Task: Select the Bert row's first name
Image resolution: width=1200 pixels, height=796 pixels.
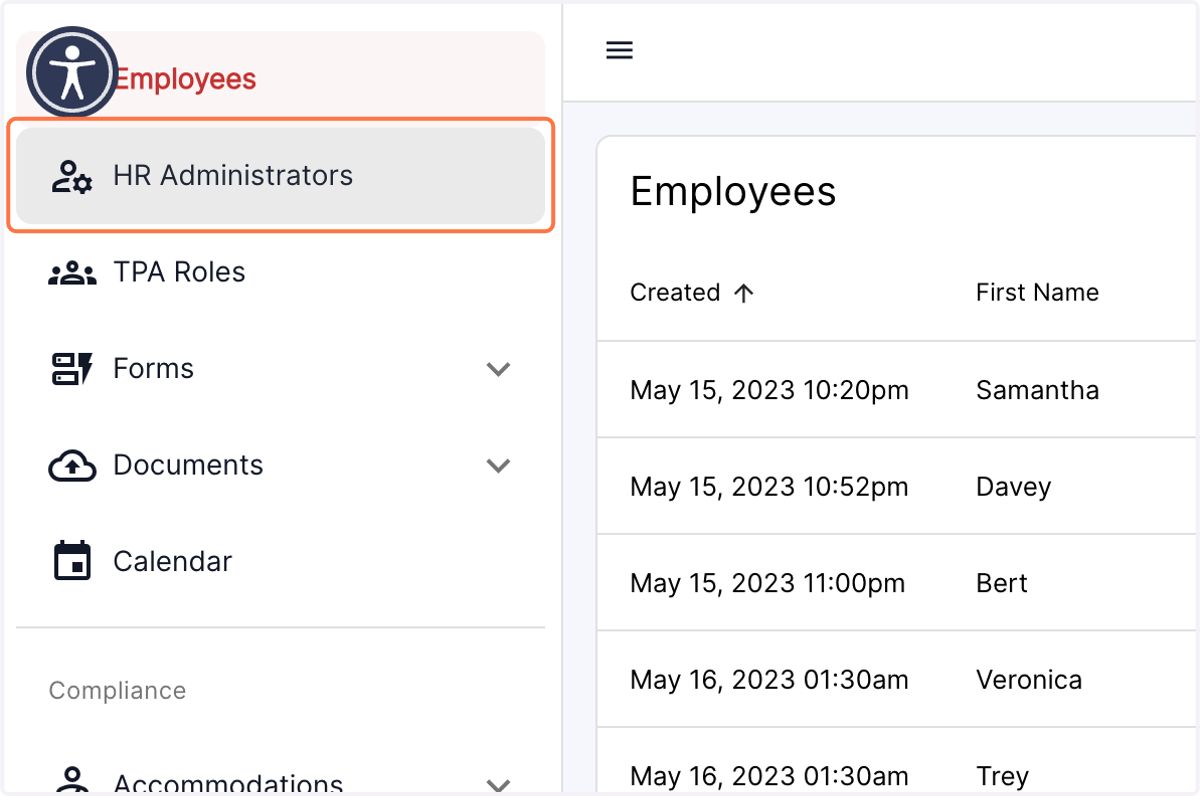Action: pos(1001,583)
